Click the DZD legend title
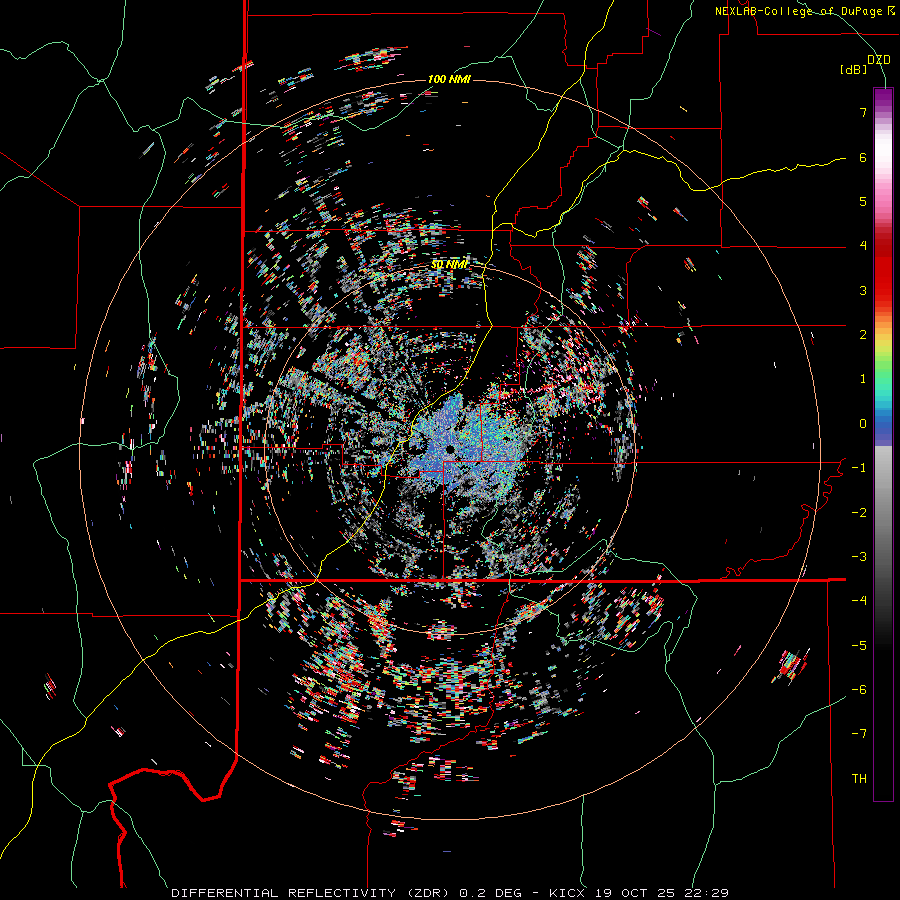The height and width of the screenshot is (900, 900). [x=878, y=60]
